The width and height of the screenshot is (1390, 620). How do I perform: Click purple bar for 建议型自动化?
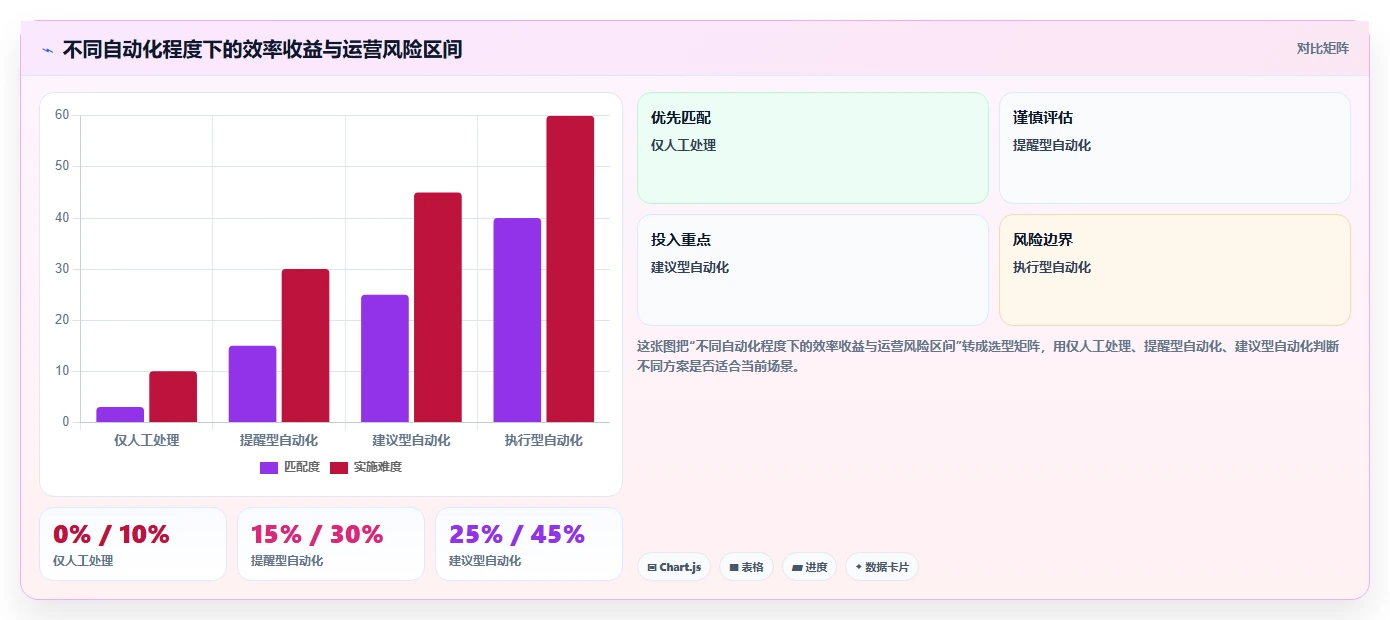click(x=385, y=358)
